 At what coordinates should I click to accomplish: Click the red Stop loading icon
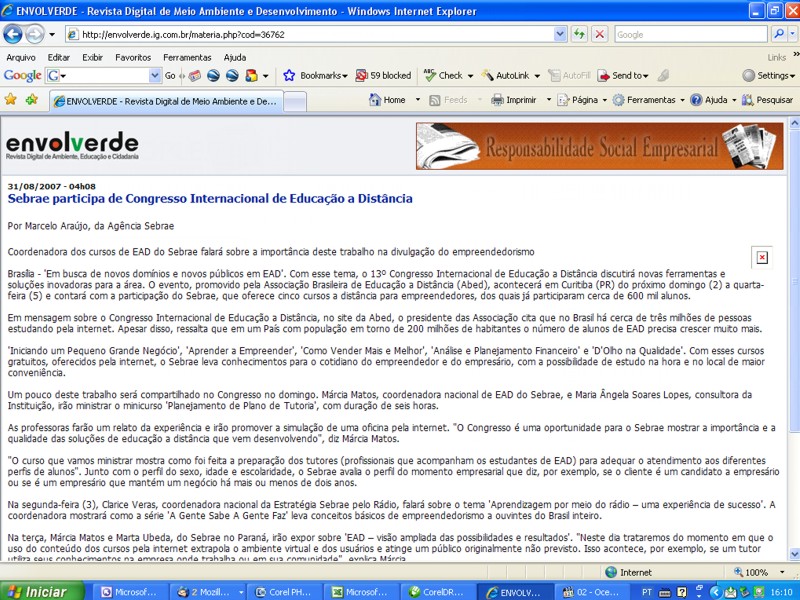[599, 34]
